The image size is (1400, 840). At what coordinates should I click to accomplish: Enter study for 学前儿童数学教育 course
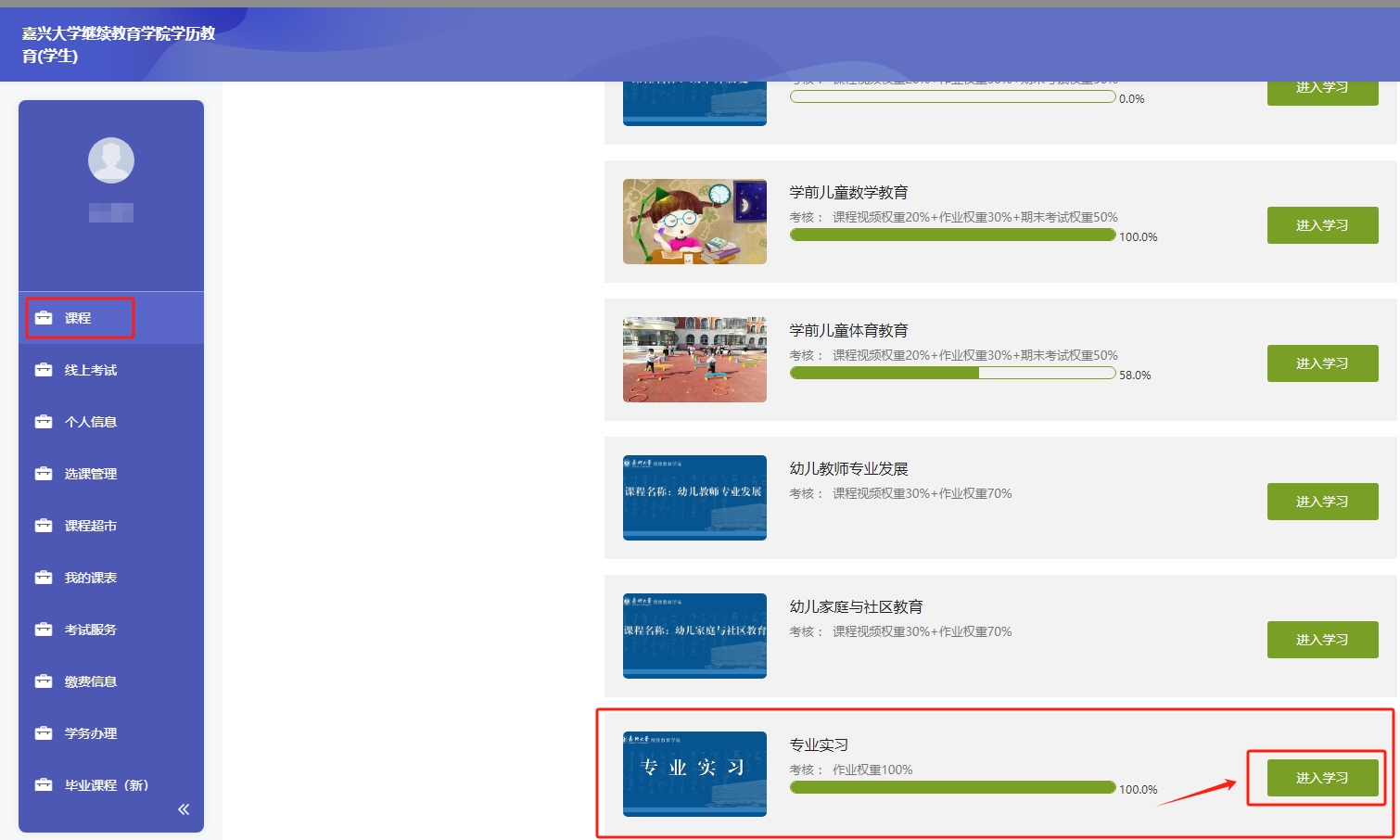(x=1322, y=225)
